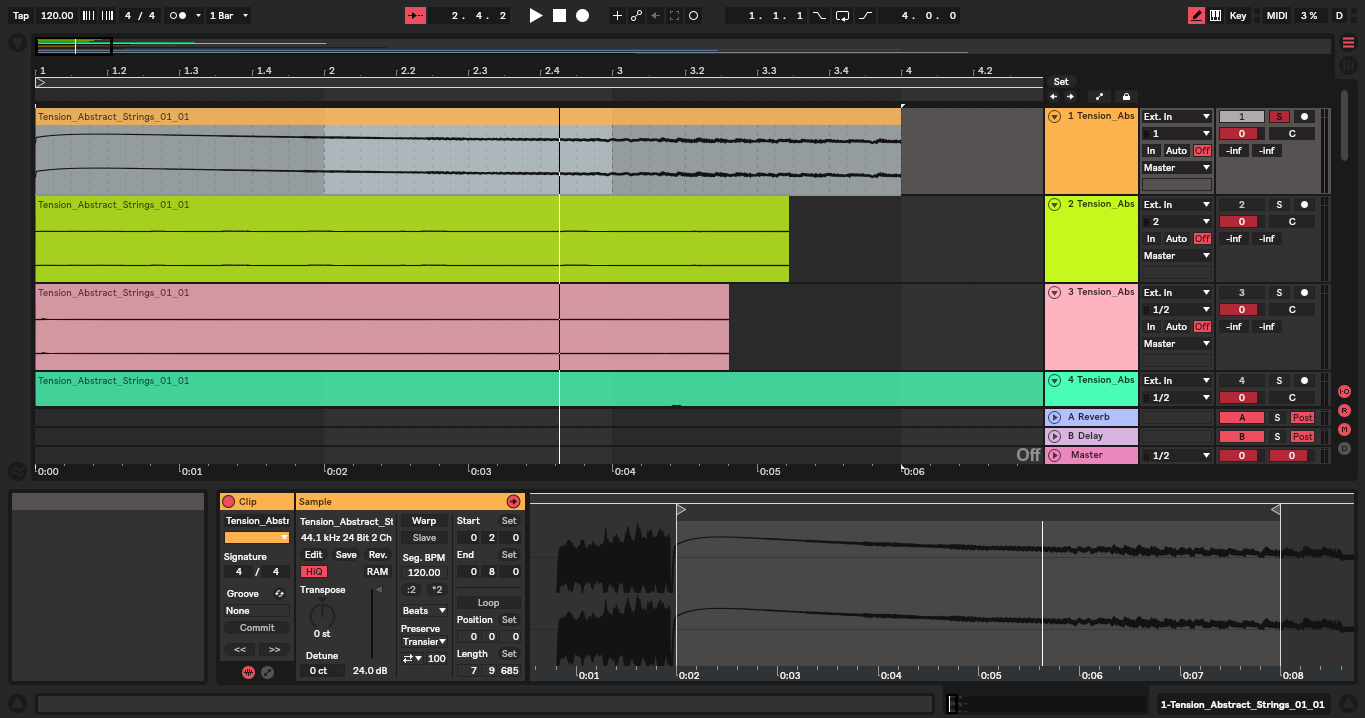Open the Beats warp mode dropdown
This screenshot has width=1365, height=718.
click(424, 610)
